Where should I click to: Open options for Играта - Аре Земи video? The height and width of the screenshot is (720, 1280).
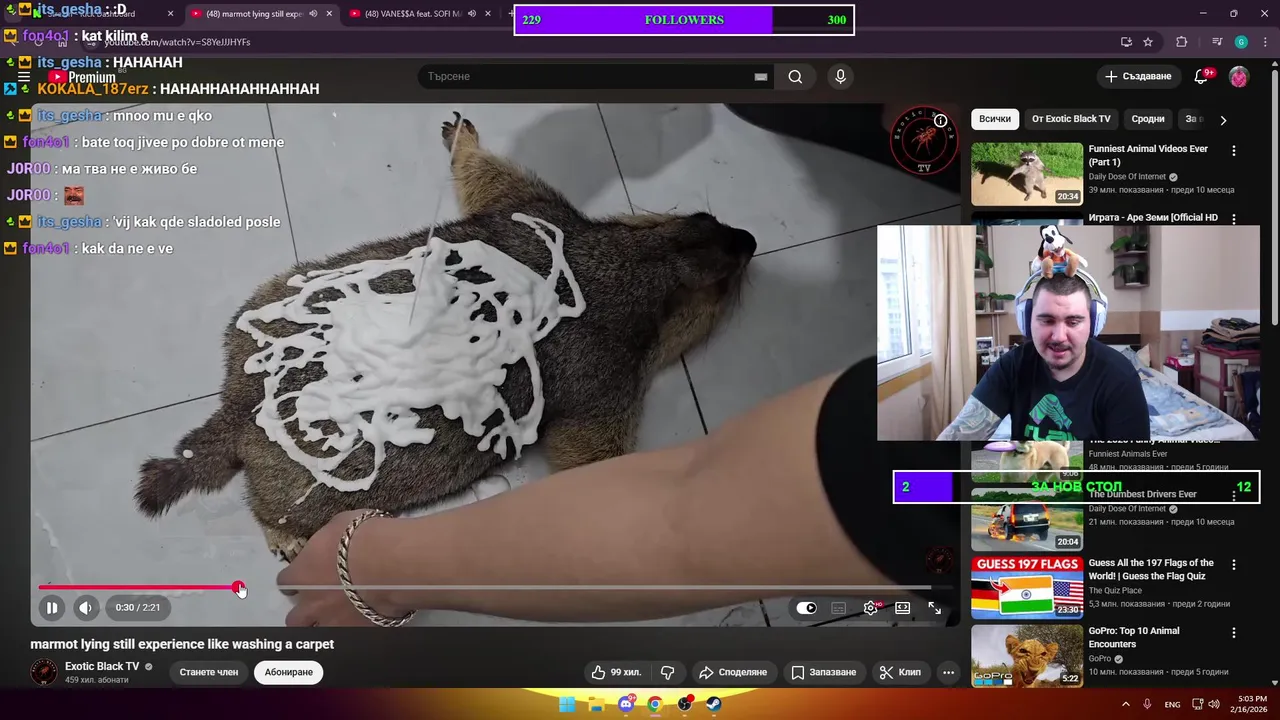(x=1233, y=218)
